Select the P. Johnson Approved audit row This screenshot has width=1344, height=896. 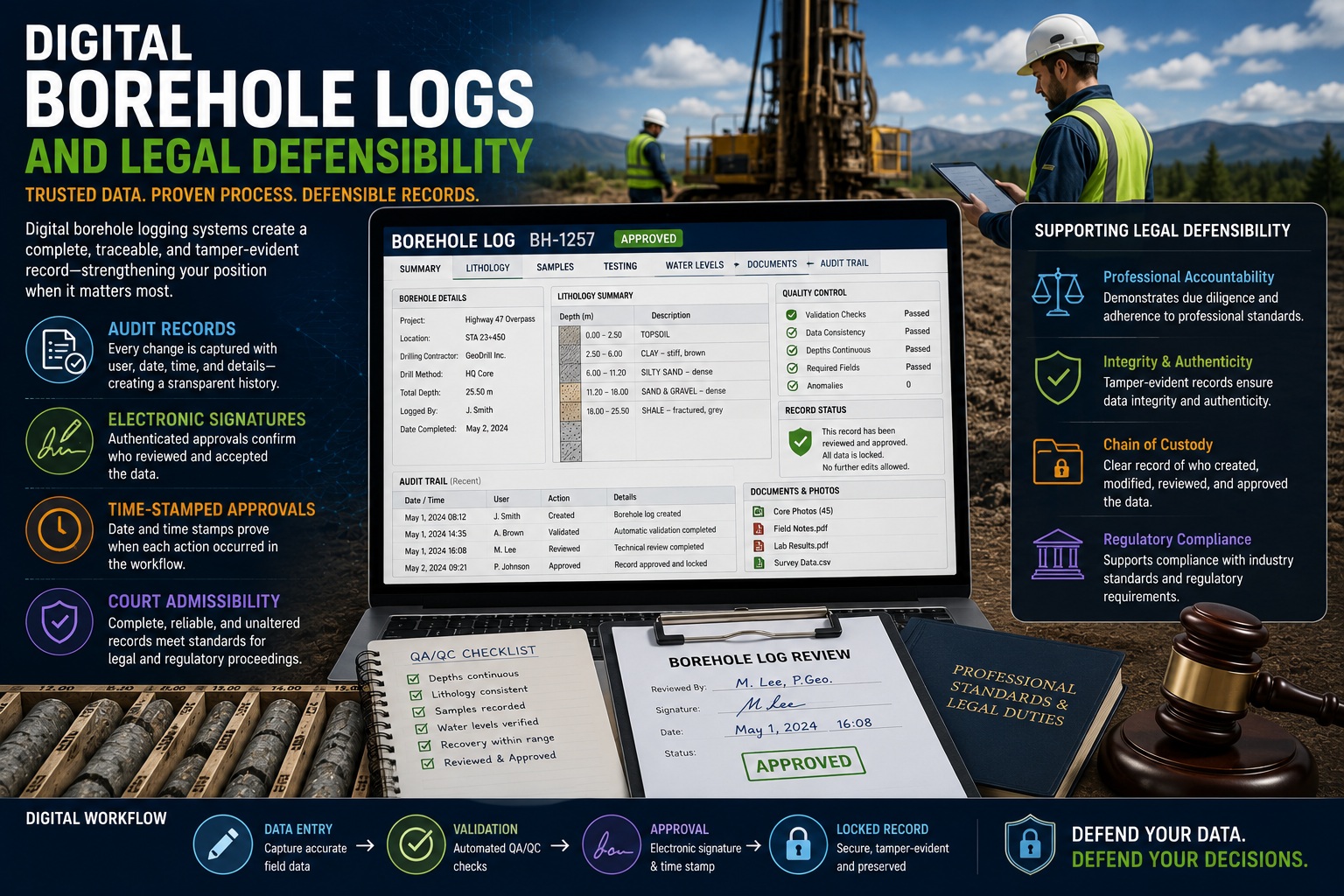[x=563, y=566]
